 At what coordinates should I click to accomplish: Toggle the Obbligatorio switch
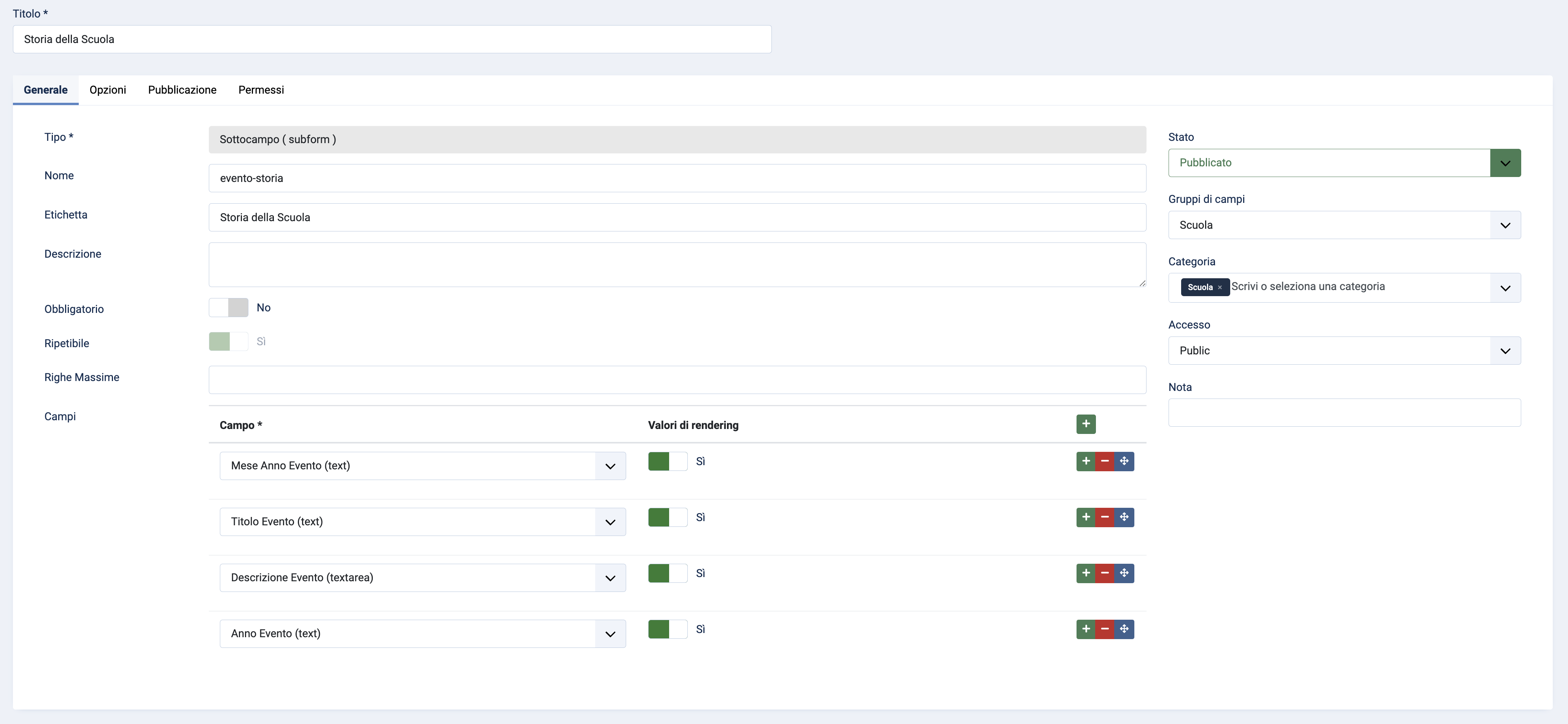click(x=228, y=308)
